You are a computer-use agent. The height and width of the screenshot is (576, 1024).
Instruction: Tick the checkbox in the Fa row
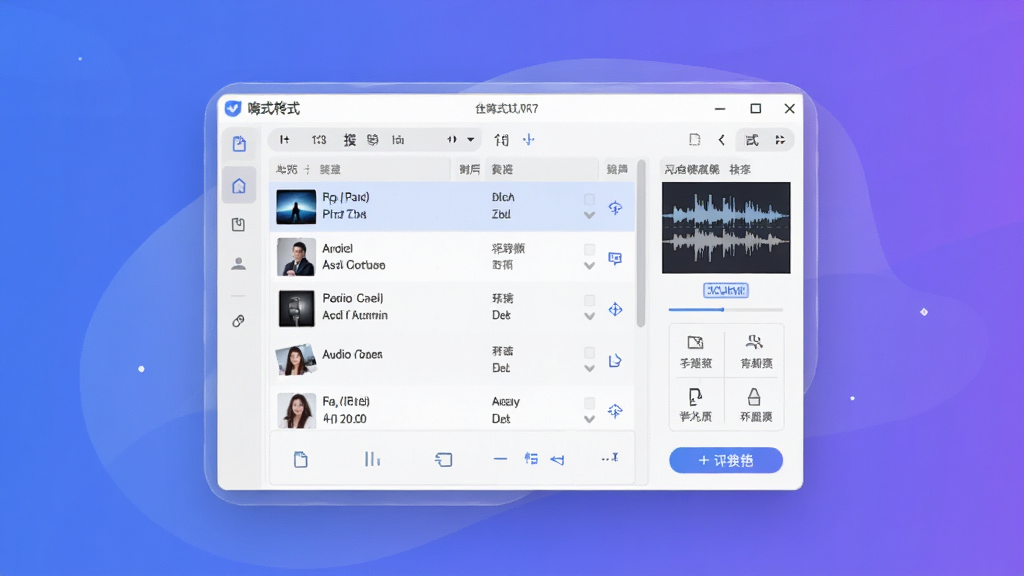589,403
